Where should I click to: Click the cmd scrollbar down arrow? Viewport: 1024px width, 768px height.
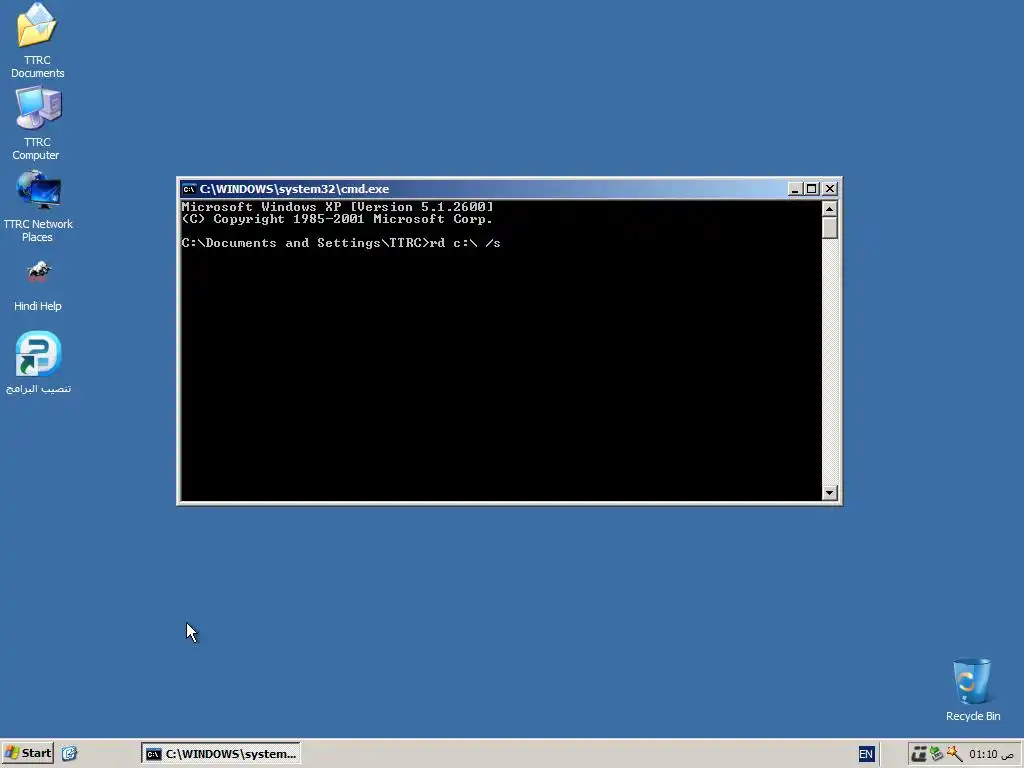[829, 493]
